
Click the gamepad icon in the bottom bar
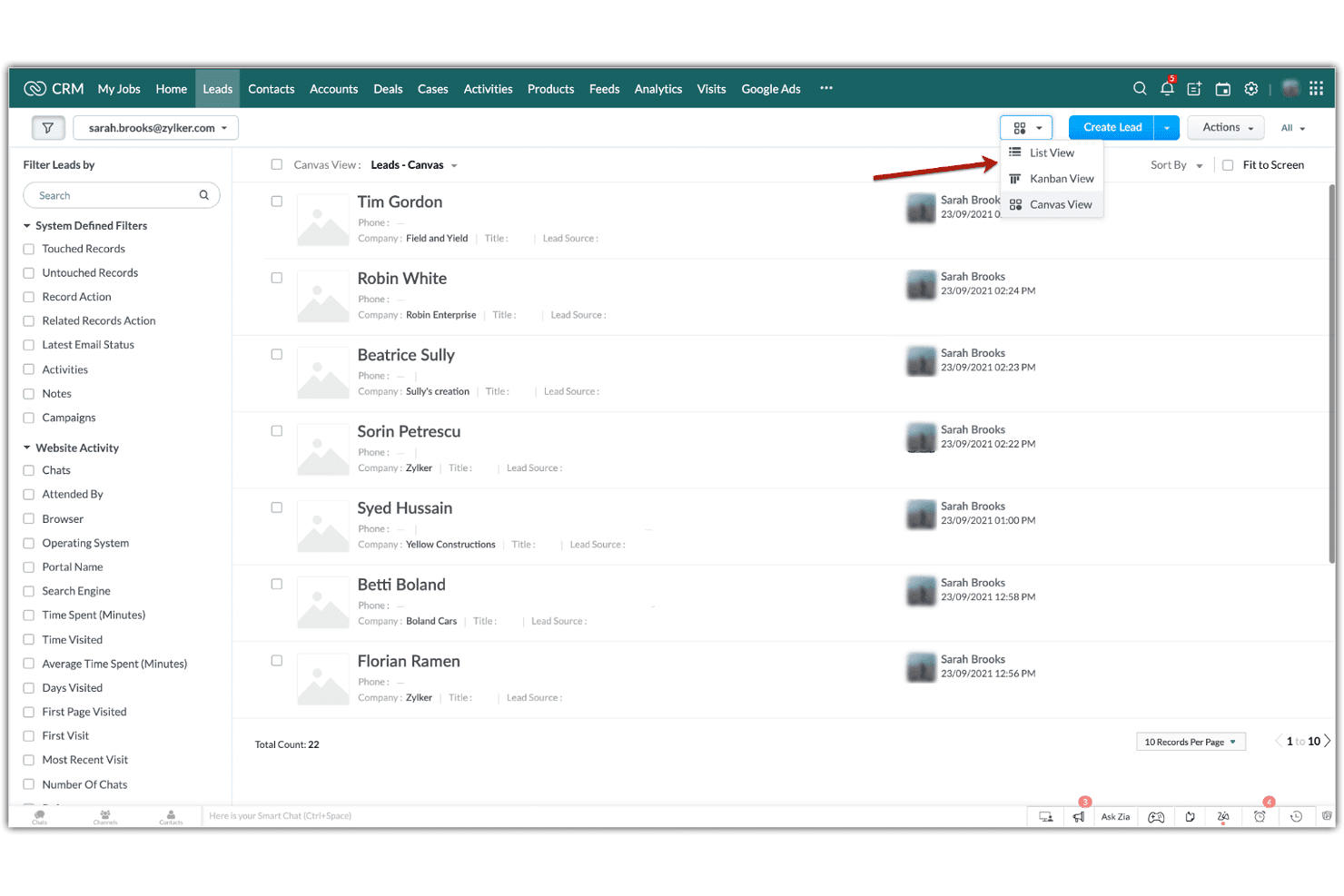point(1156,816)
